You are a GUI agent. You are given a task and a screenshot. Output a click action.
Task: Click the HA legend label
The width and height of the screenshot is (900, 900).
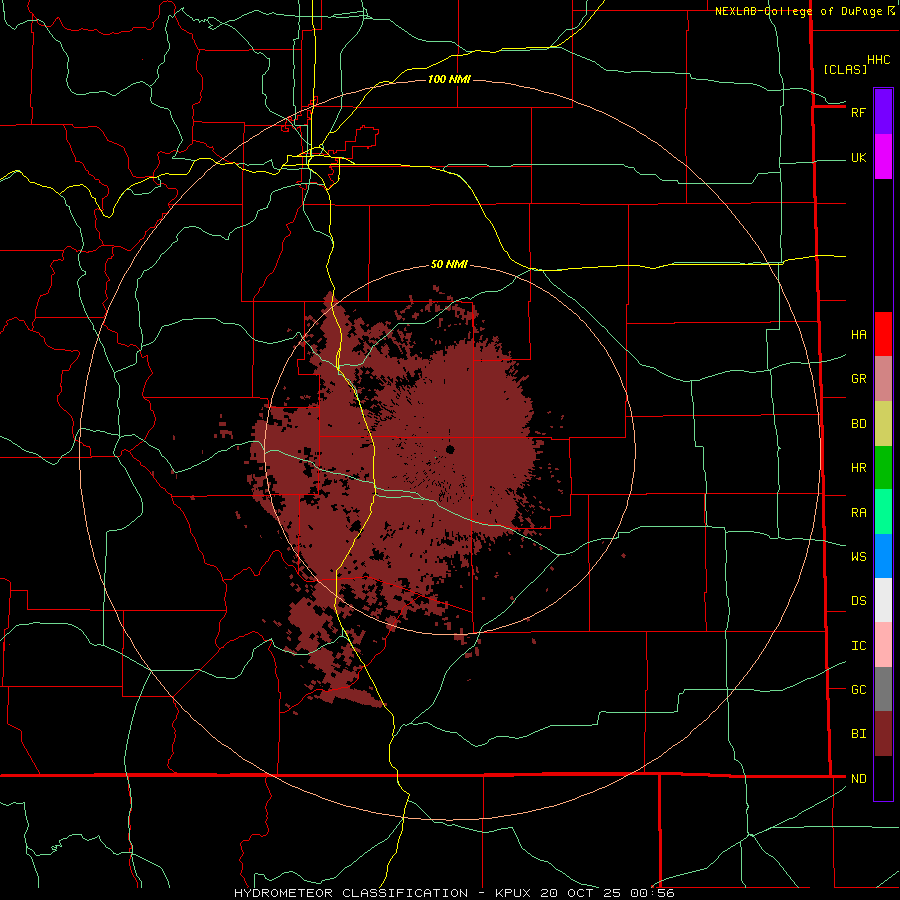pyautogui.click(x=859, y=334)
